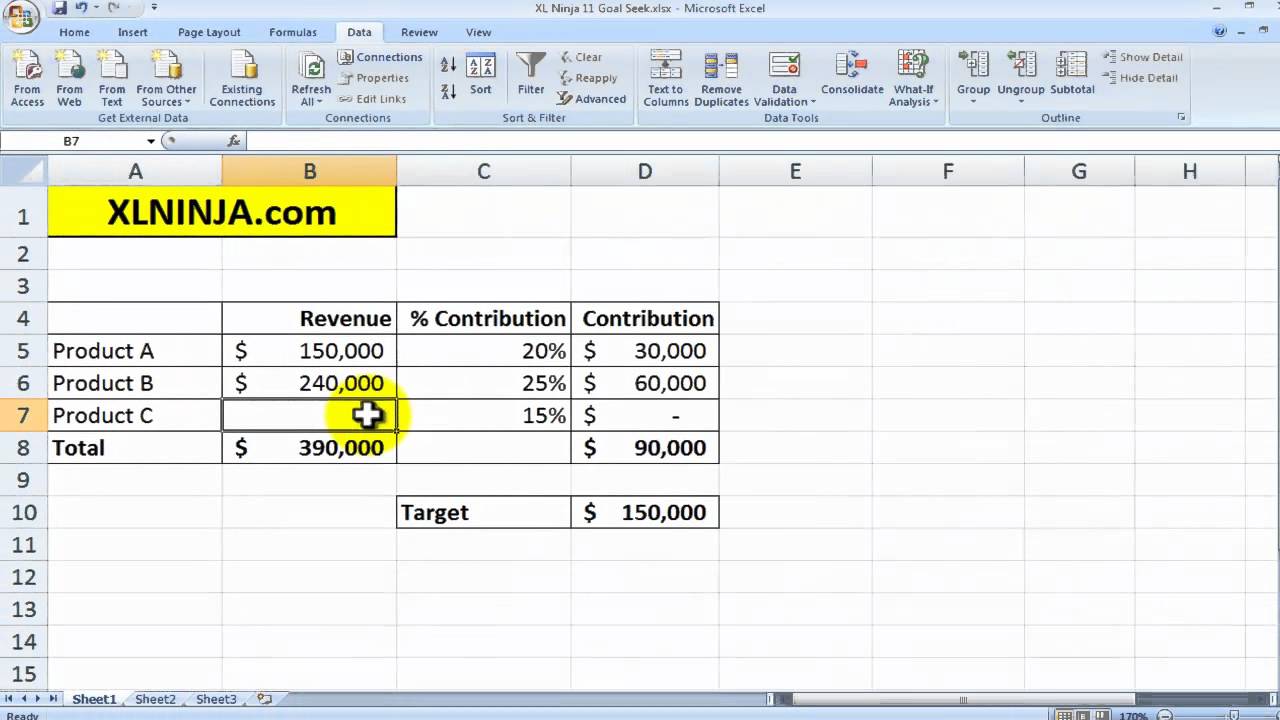
Task: Import data From Access
Action: click(27, 79)
